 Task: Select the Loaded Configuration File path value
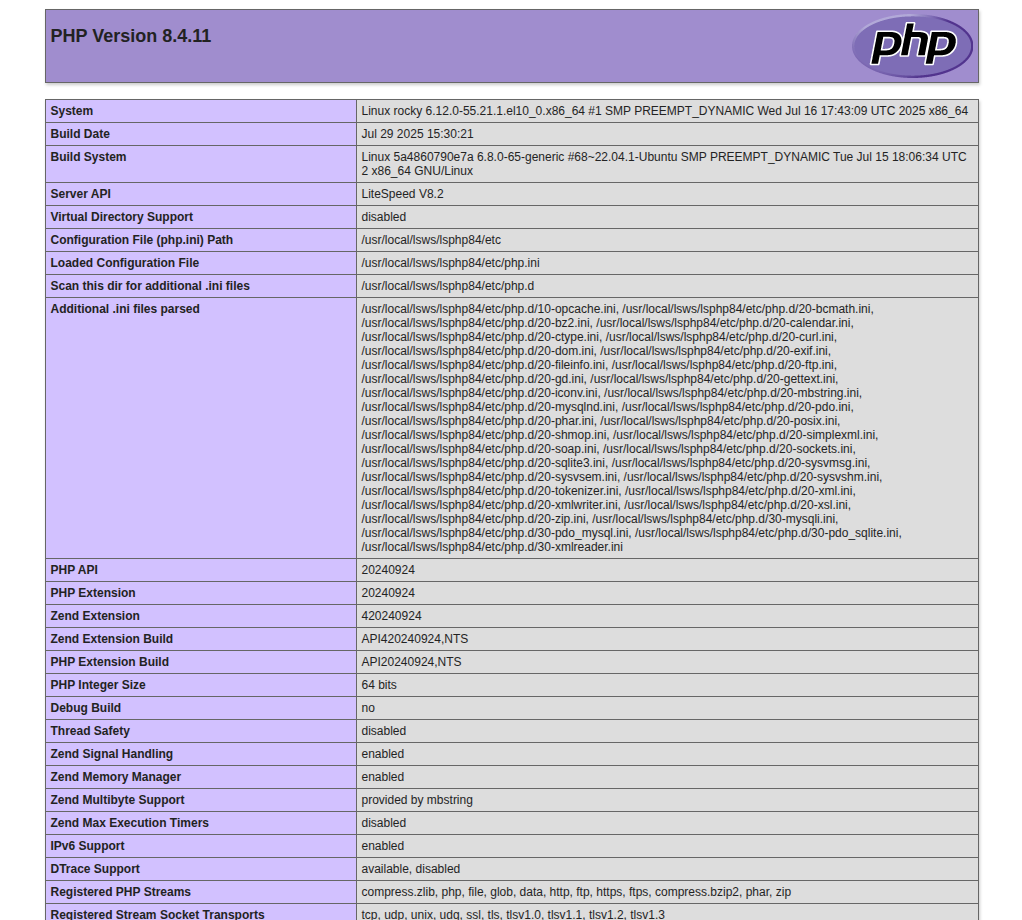tap(450, 263)
